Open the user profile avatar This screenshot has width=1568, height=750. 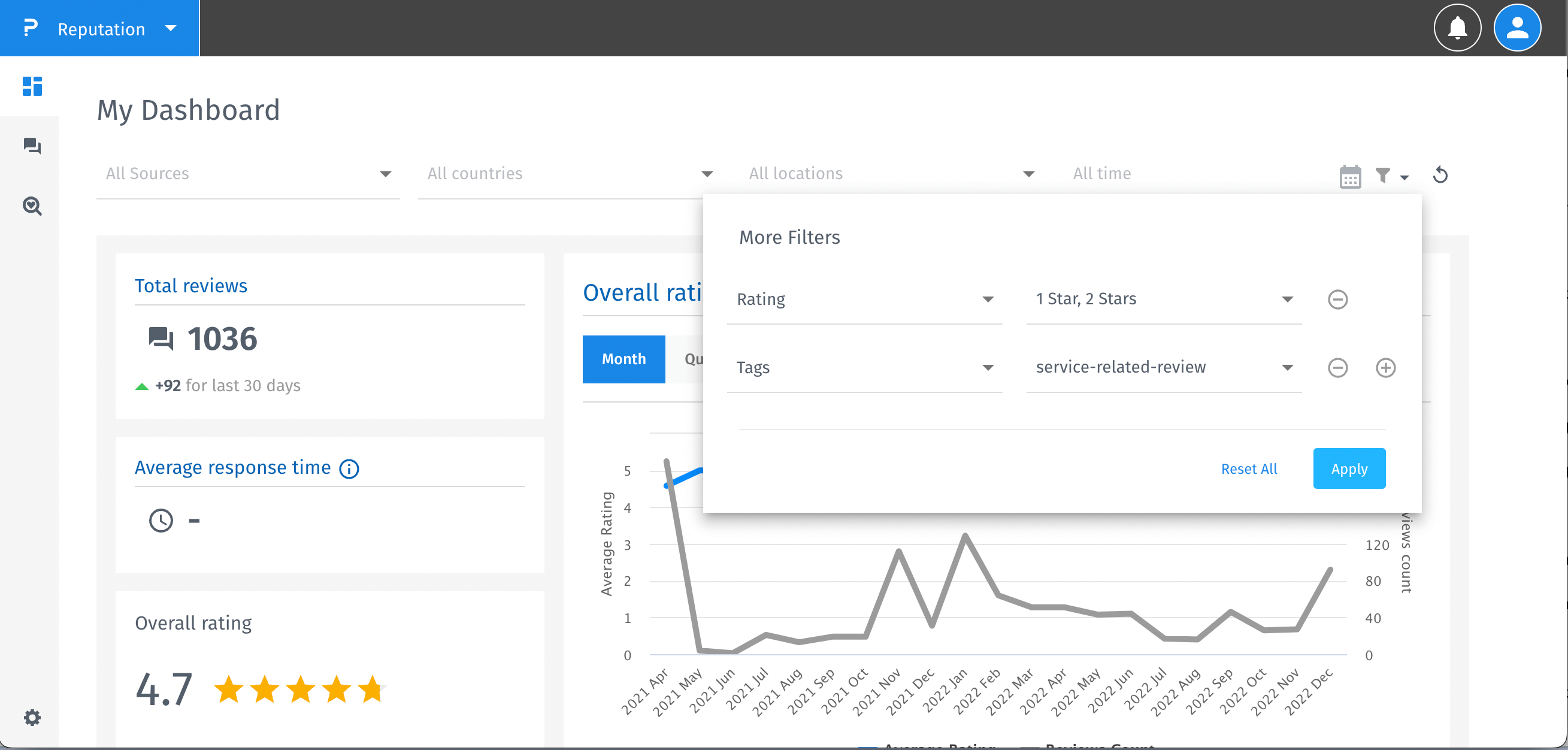click(x=1516, y=28)
